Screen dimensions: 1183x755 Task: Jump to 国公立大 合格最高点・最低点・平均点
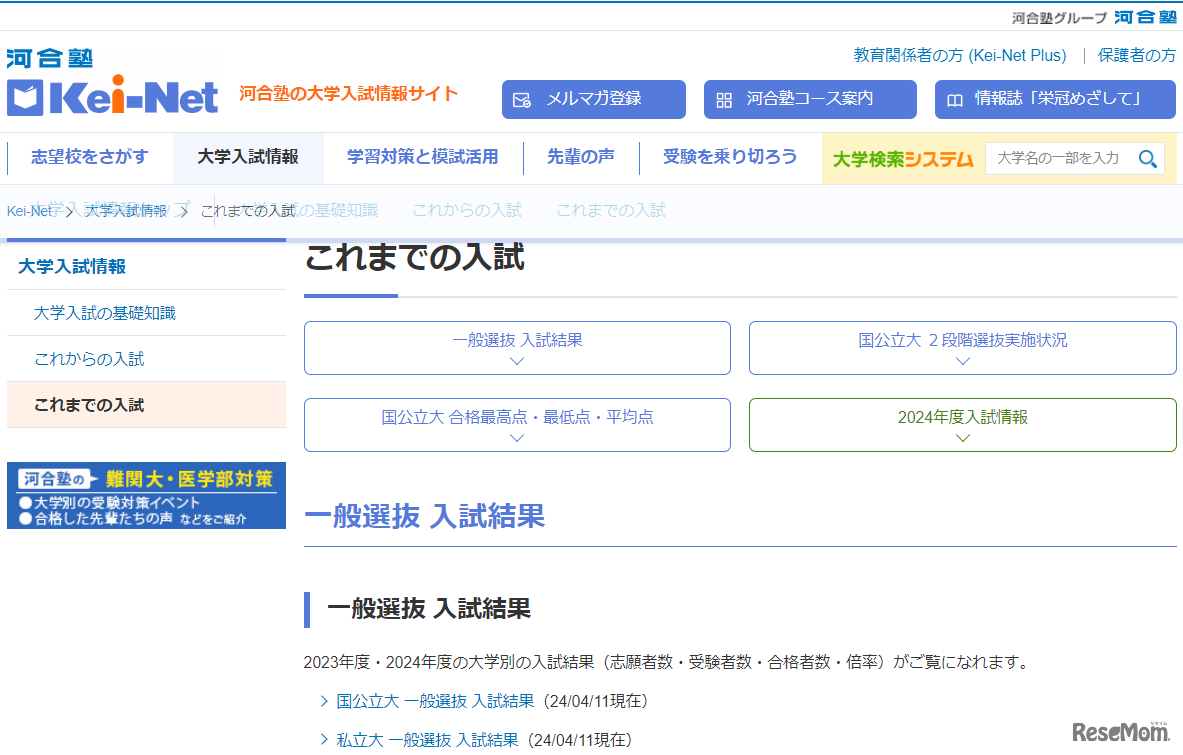click(517, 425)
